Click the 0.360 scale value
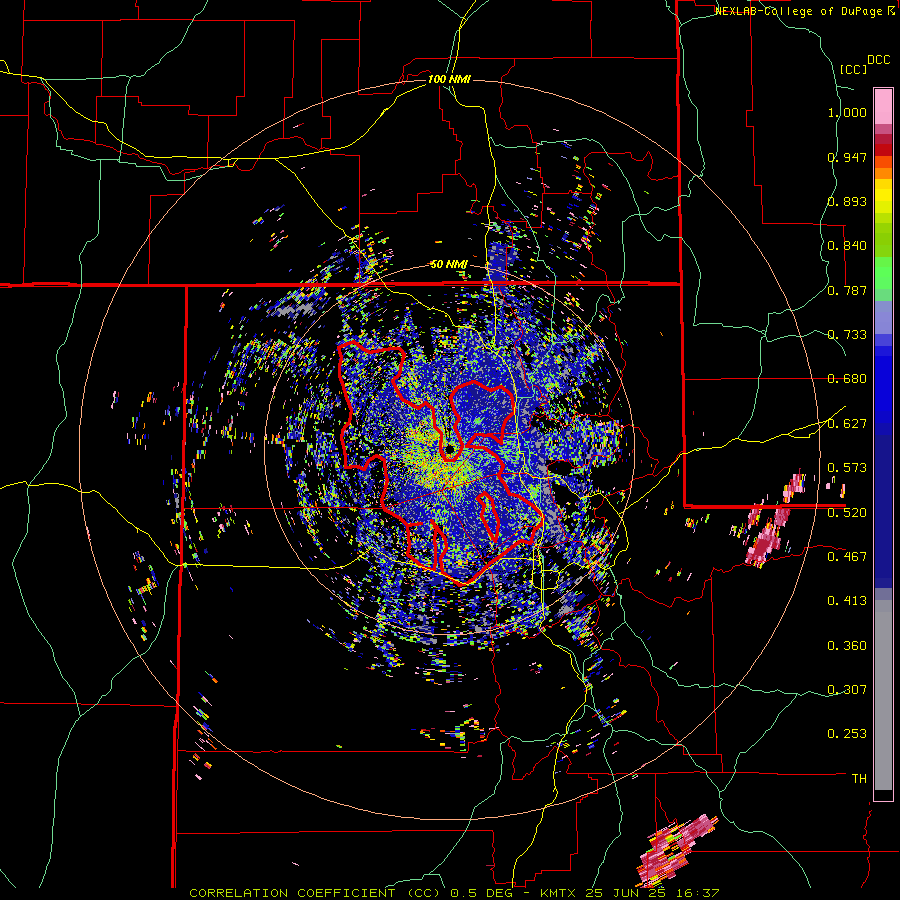 847,646
